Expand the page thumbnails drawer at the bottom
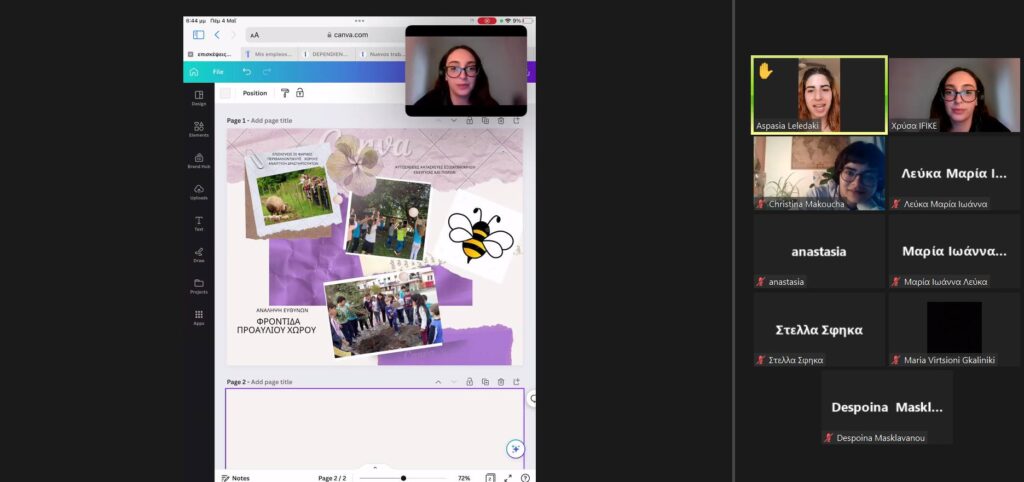 [375, 467]
